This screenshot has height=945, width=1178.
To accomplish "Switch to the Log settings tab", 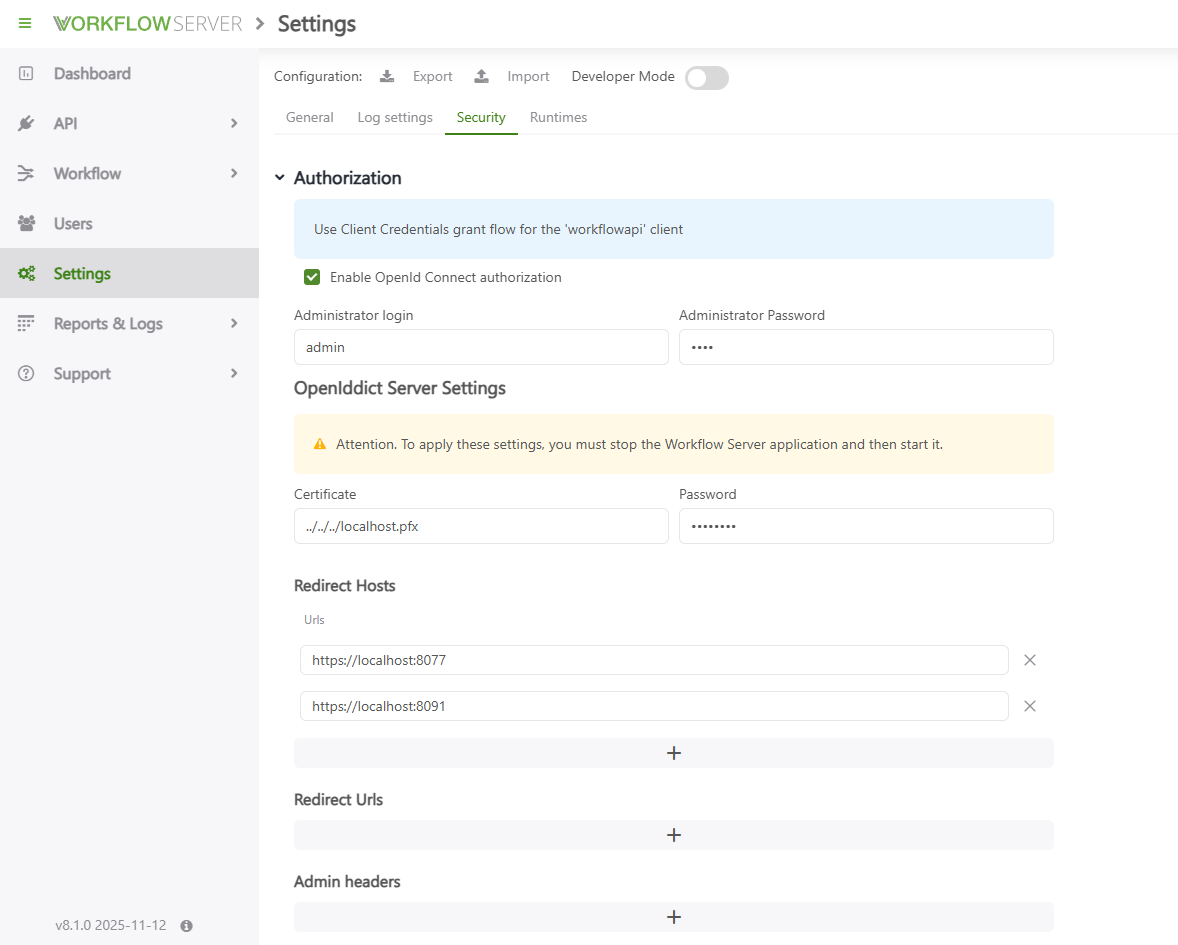I will (395, 118).
